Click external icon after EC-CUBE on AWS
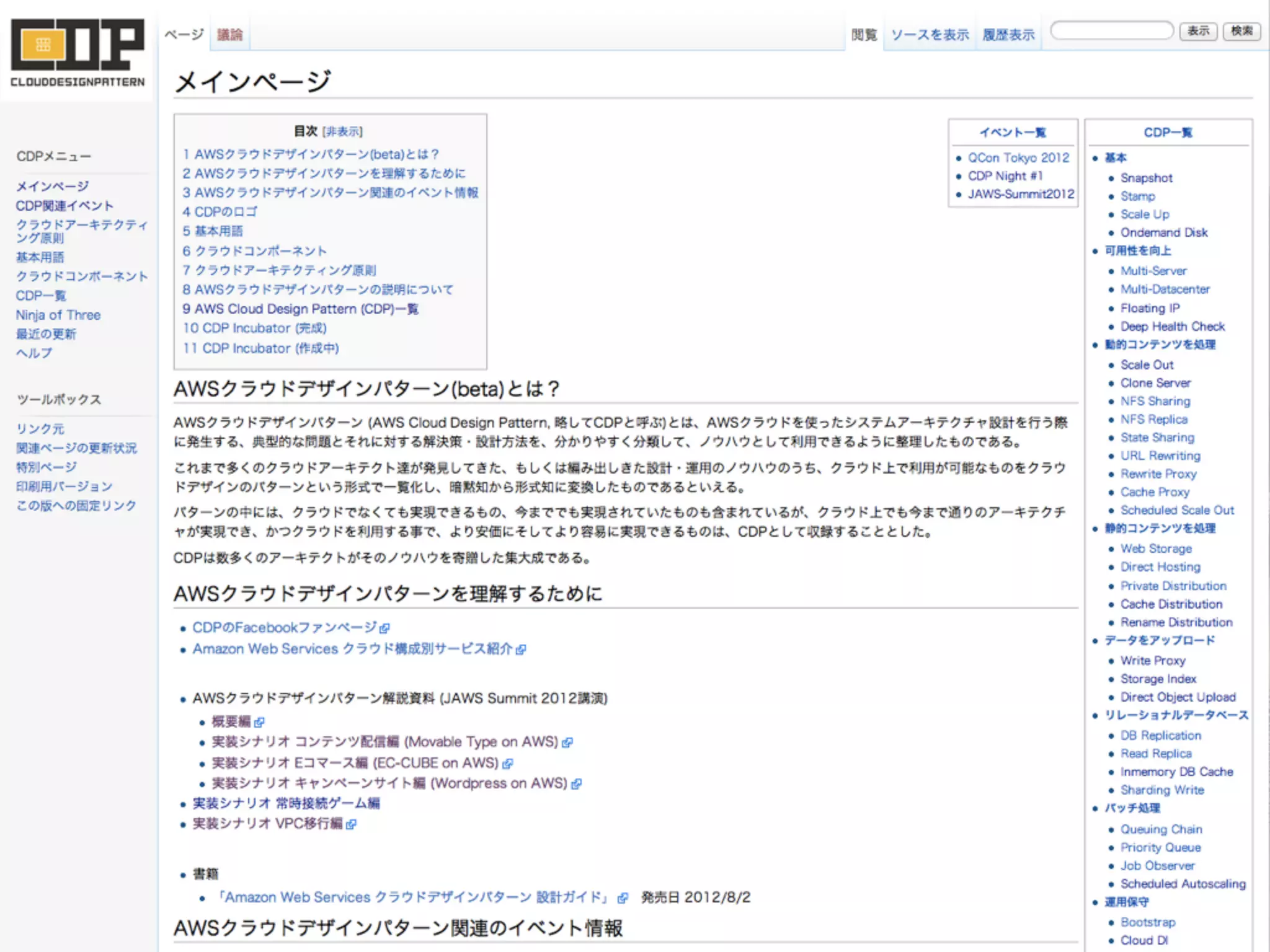The height and width of the screenshot is (952, 1270). pyautogui.click(x=508, y=764)
